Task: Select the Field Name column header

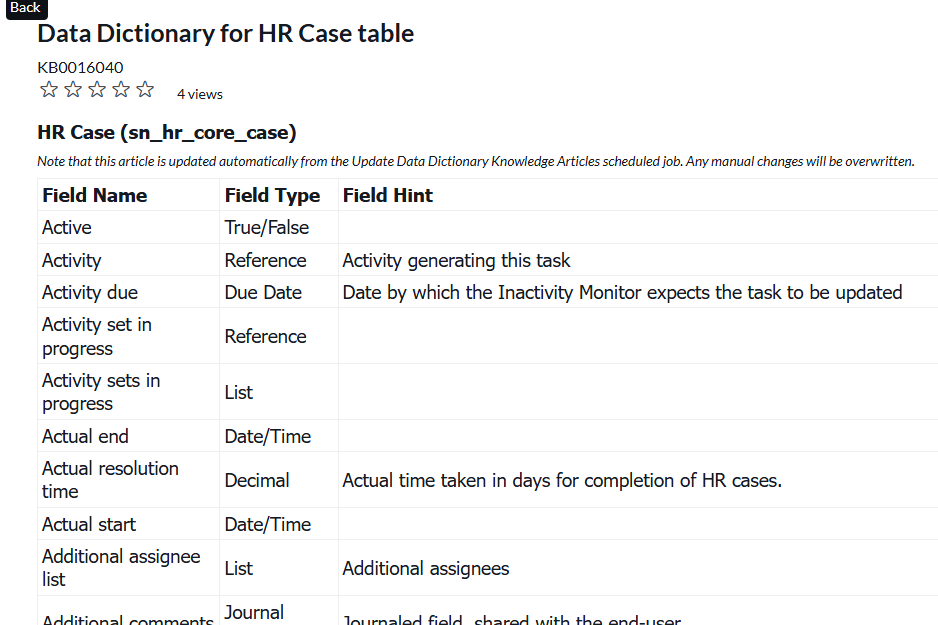Action: point(94,195)
